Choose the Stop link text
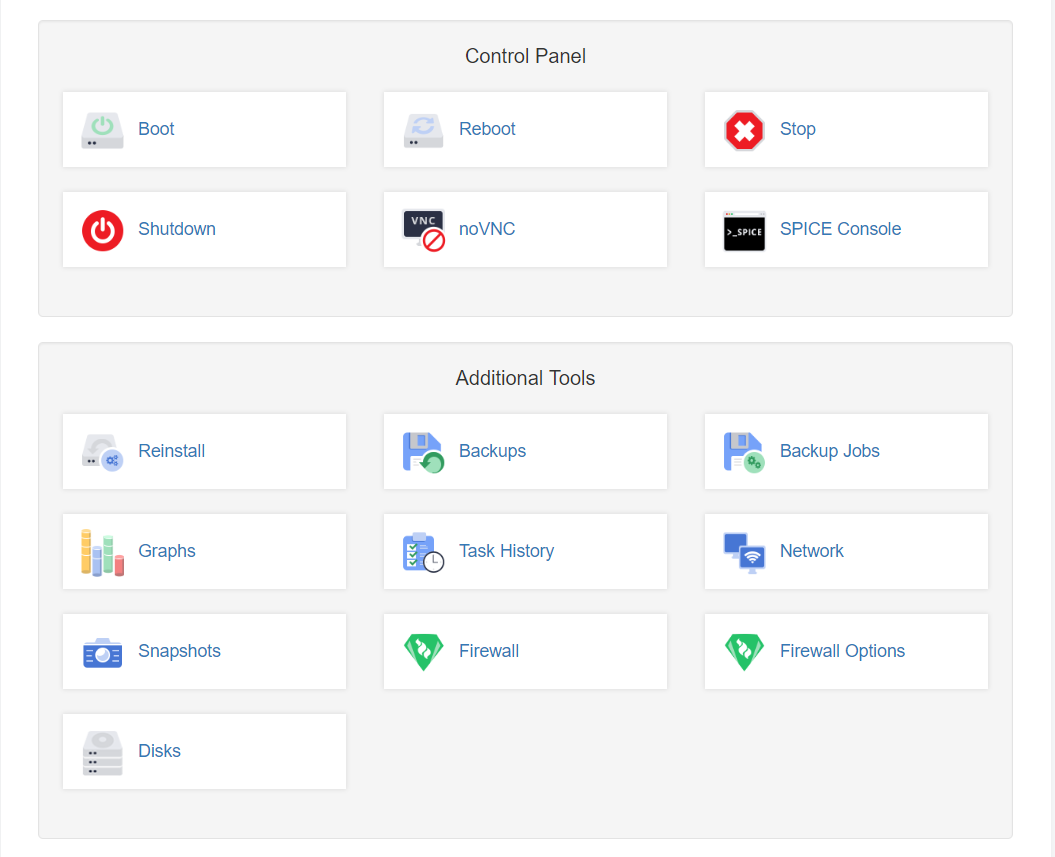The height and width of the screenshot is (857, 1055). 797,128
